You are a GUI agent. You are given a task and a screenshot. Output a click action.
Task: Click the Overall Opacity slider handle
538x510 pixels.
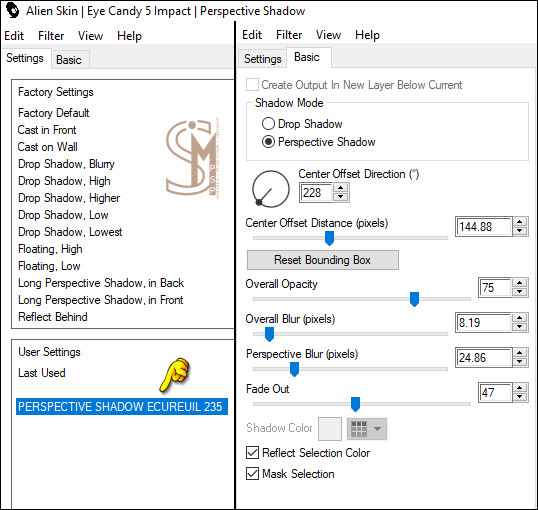pyautogui.click(x=414, y=299)
